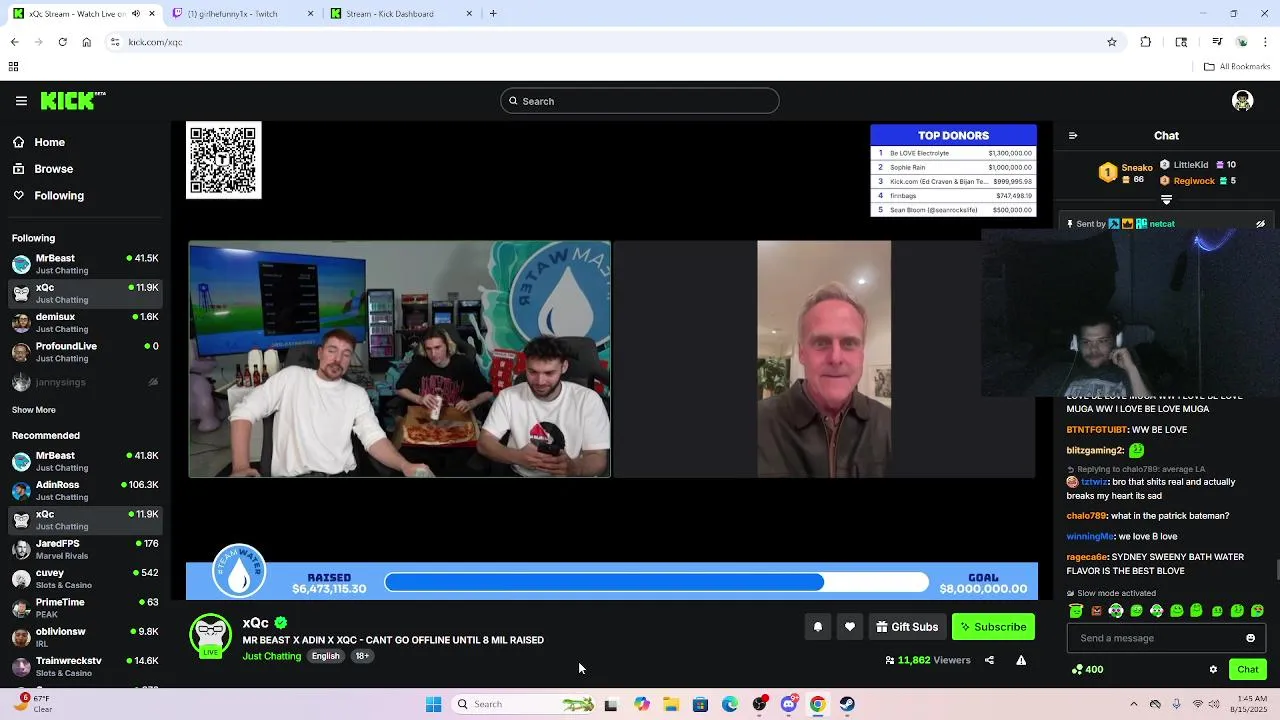Click the Gift Subs button
The image size is (1280, 720).
click(907, 627)
